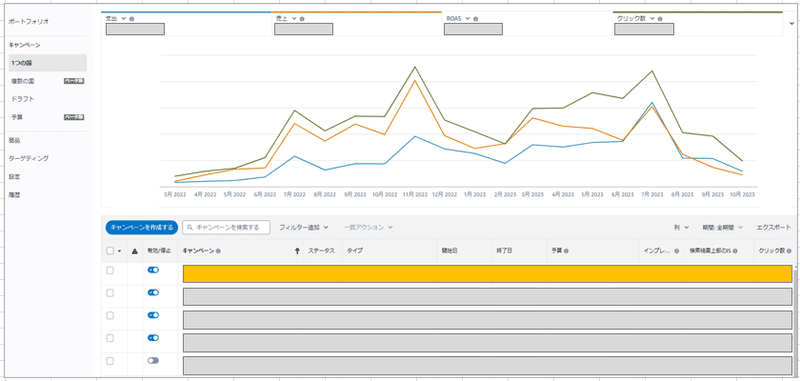This screenshot has height=381, width=800.
Task: Enable the paused toggle on the last row
Action: pyautogui.click(x=153, y=360)
